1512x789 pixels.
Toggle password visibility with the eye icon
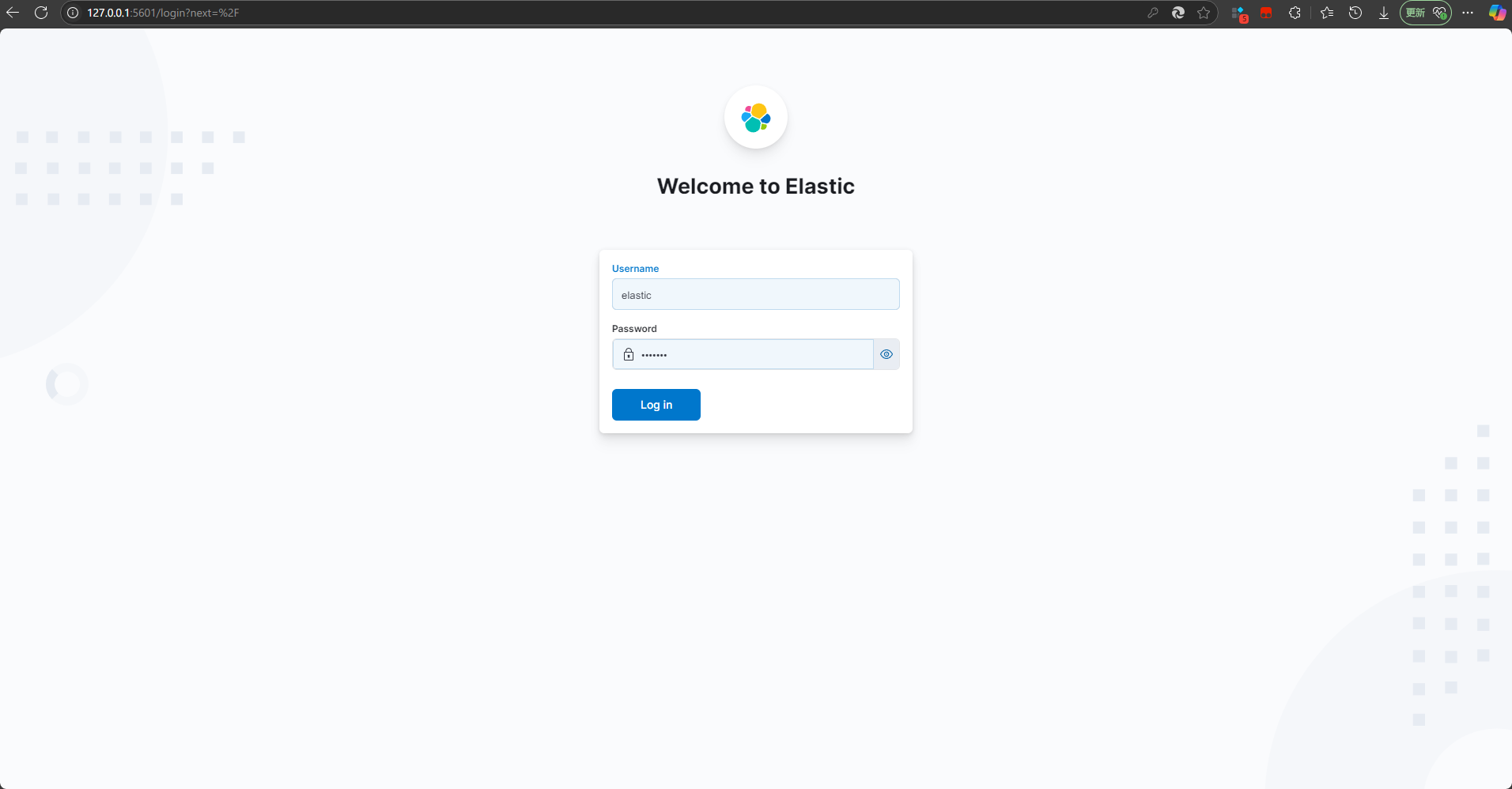(x=886, y=354)
